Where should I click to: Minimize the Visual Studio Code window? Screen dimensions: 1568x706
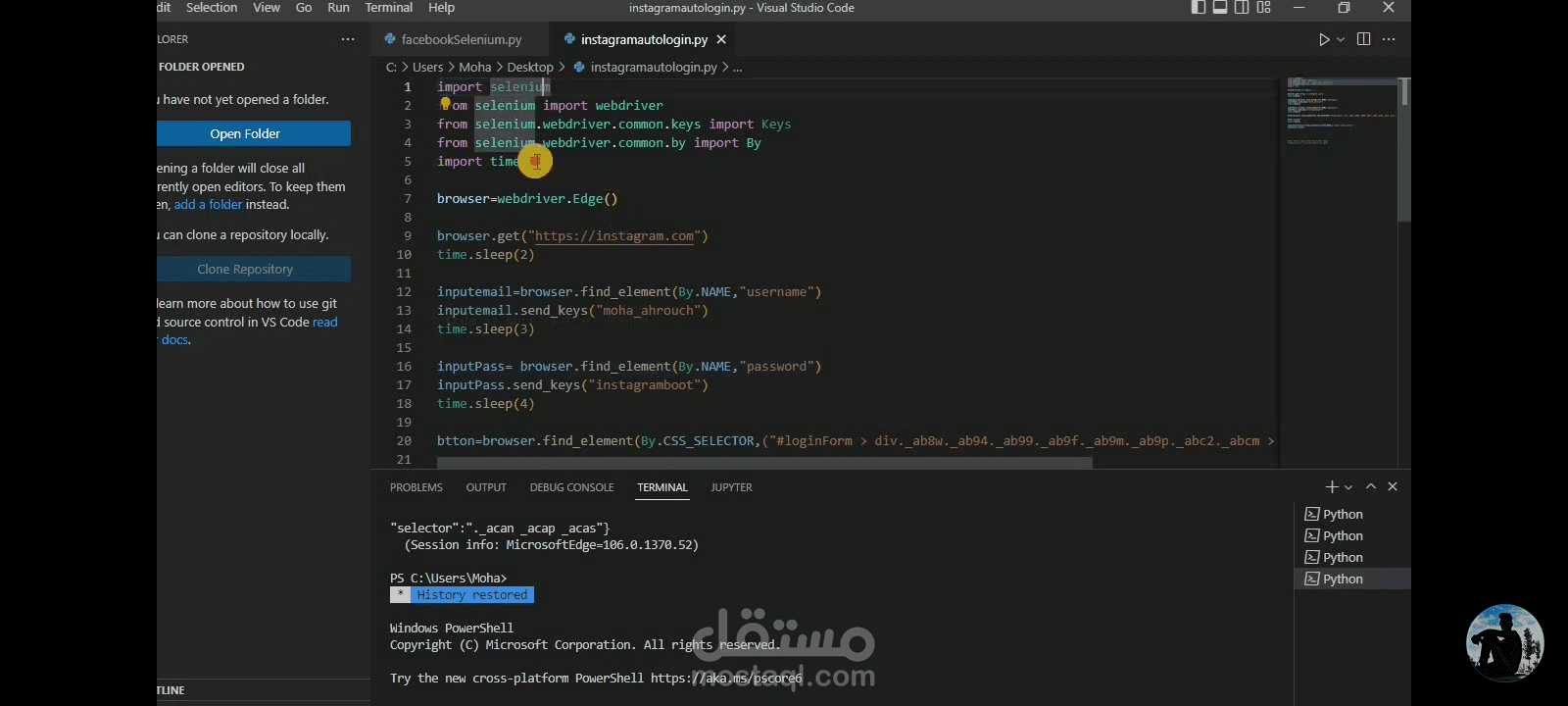coord(1299,8)
